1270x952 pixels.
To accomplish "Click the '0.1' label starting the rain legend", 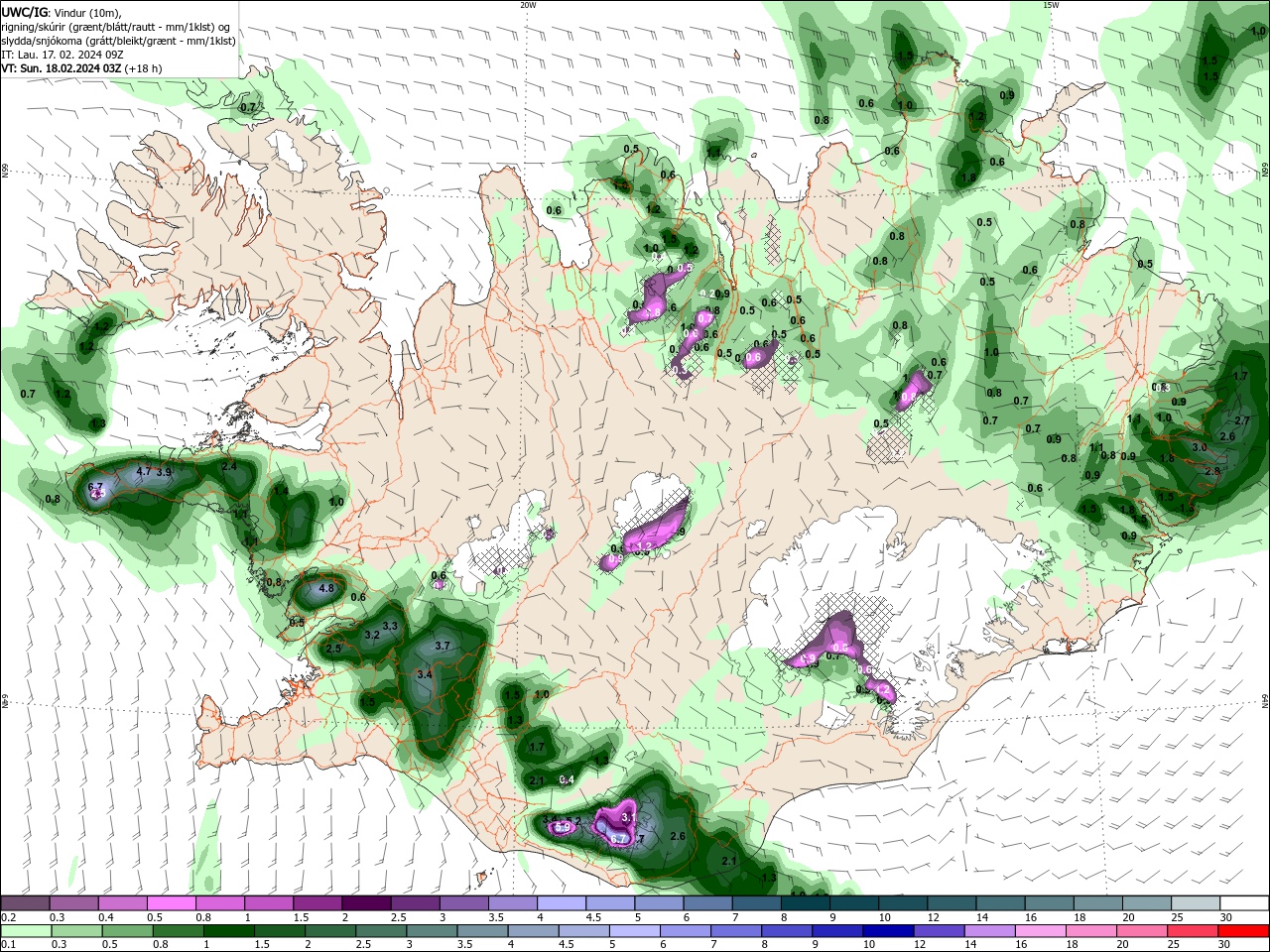I will click(x=7, y=945).
